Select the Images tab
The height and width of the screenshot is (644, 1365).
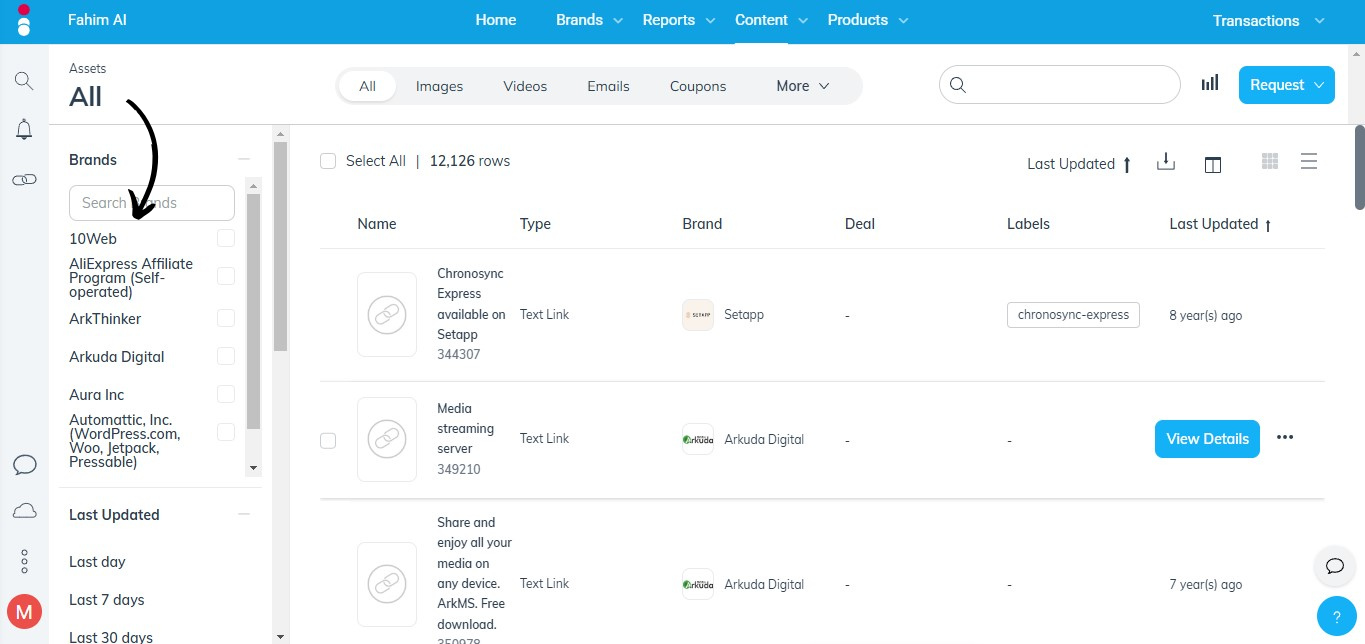coord(440,86)
